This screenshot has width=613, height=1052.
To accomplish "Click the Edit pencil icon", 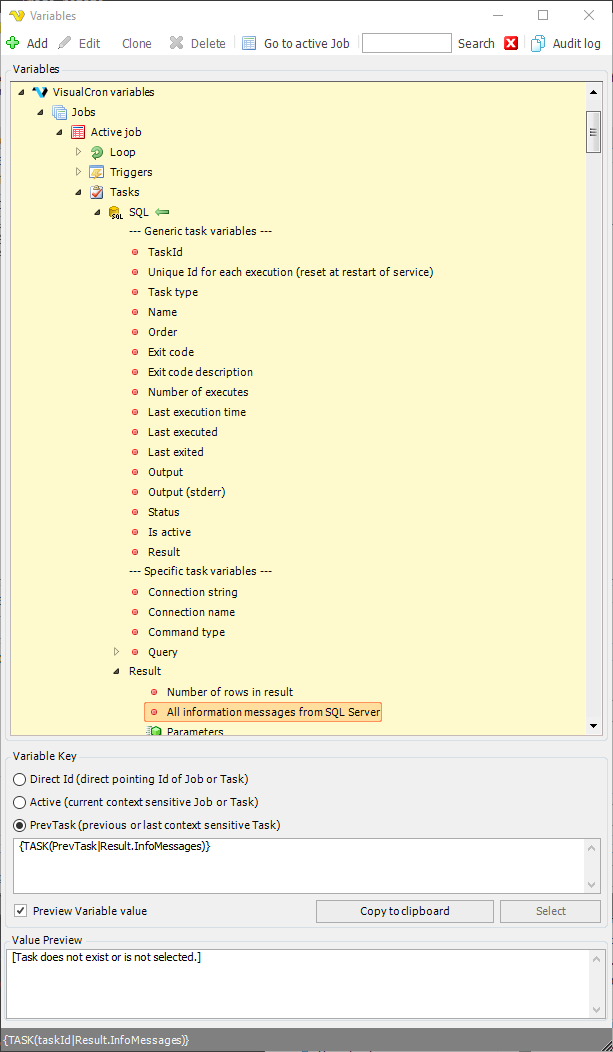I will pyautogui.click(x=65, y=43).
